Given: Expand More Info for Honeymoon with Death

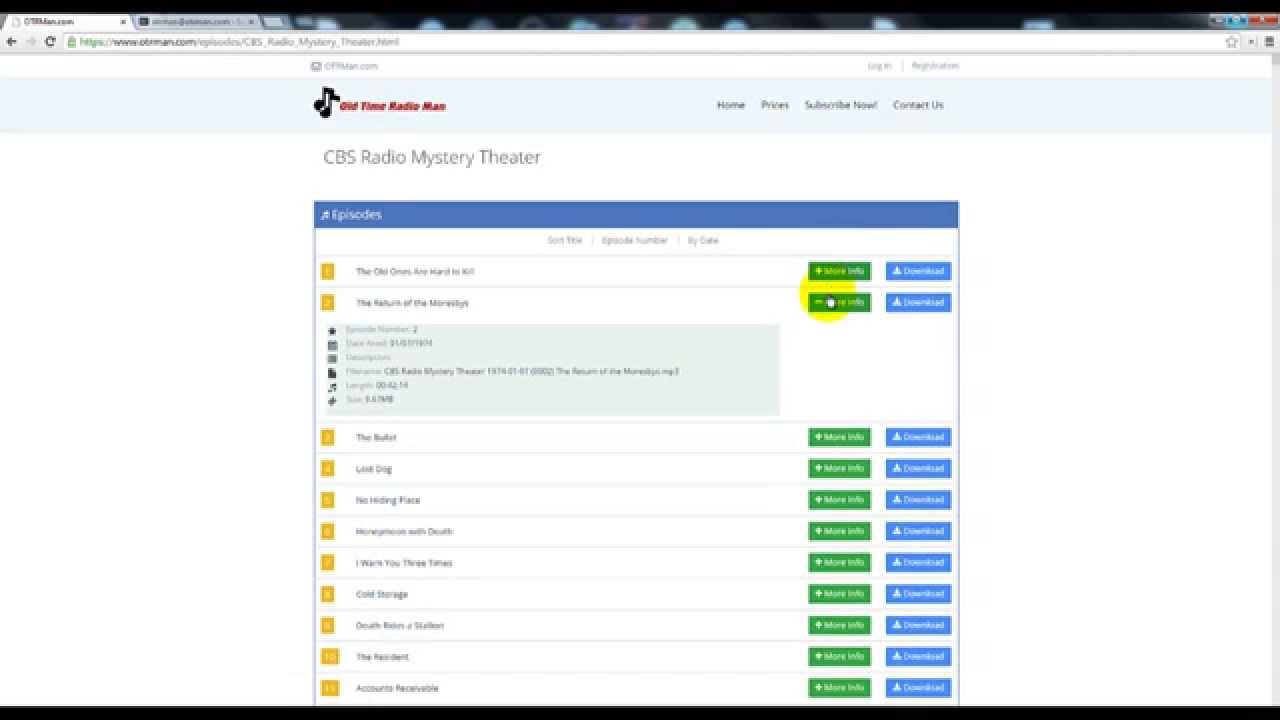Looking at the screenshot, I should coord(839,531).
